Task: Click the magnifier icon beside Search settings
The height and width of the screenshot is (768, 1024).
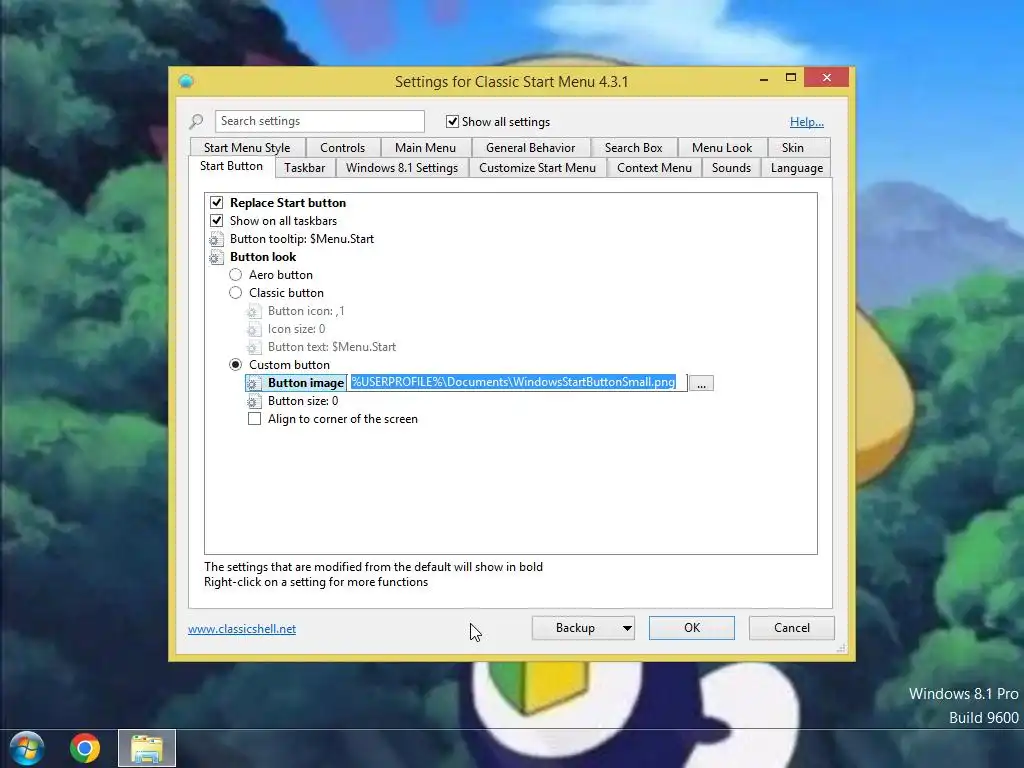Action: pos(196,121)
